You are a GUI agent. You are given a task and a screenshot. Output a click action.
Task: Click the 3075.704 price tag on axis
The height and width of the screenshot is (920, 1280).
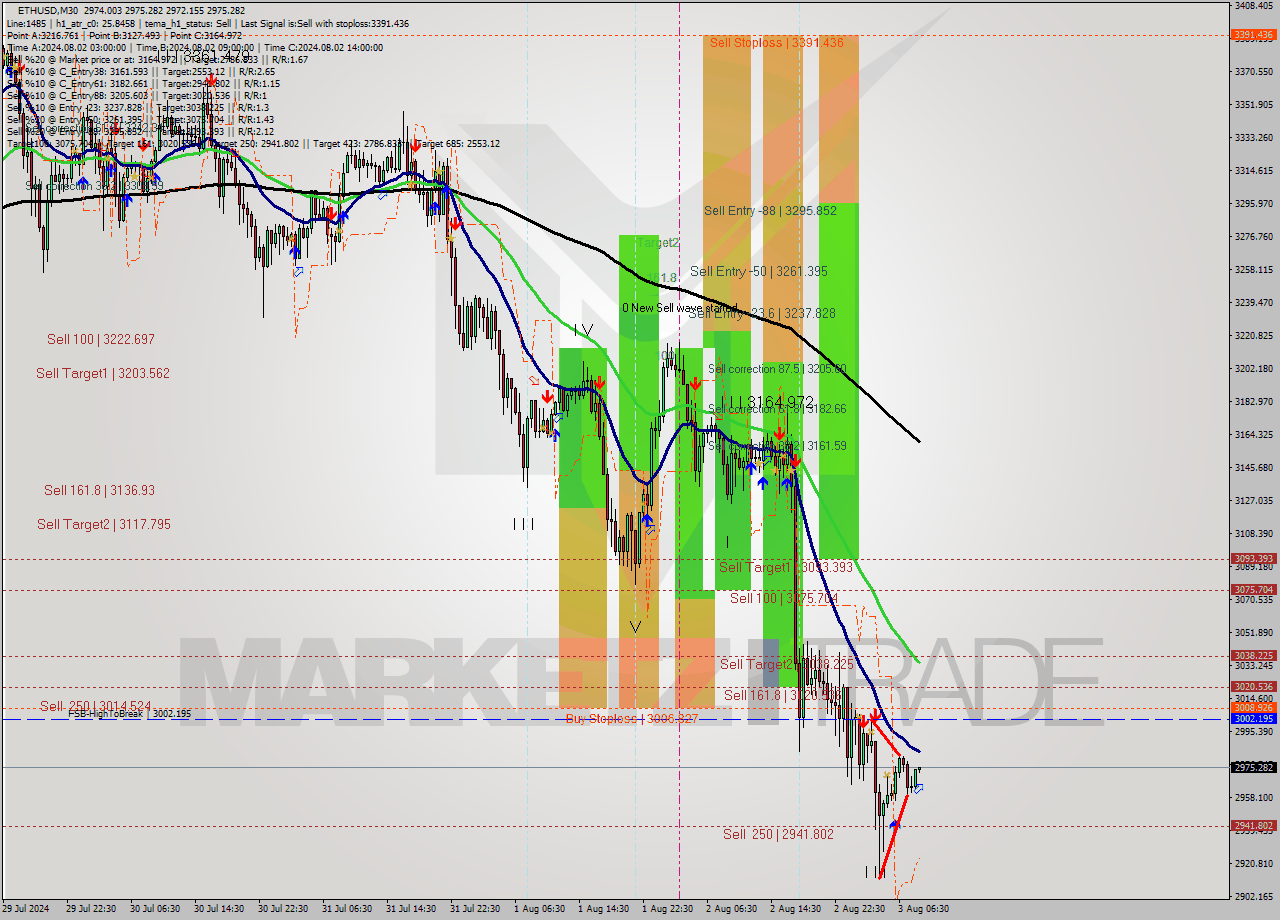tap(1253, 590)
